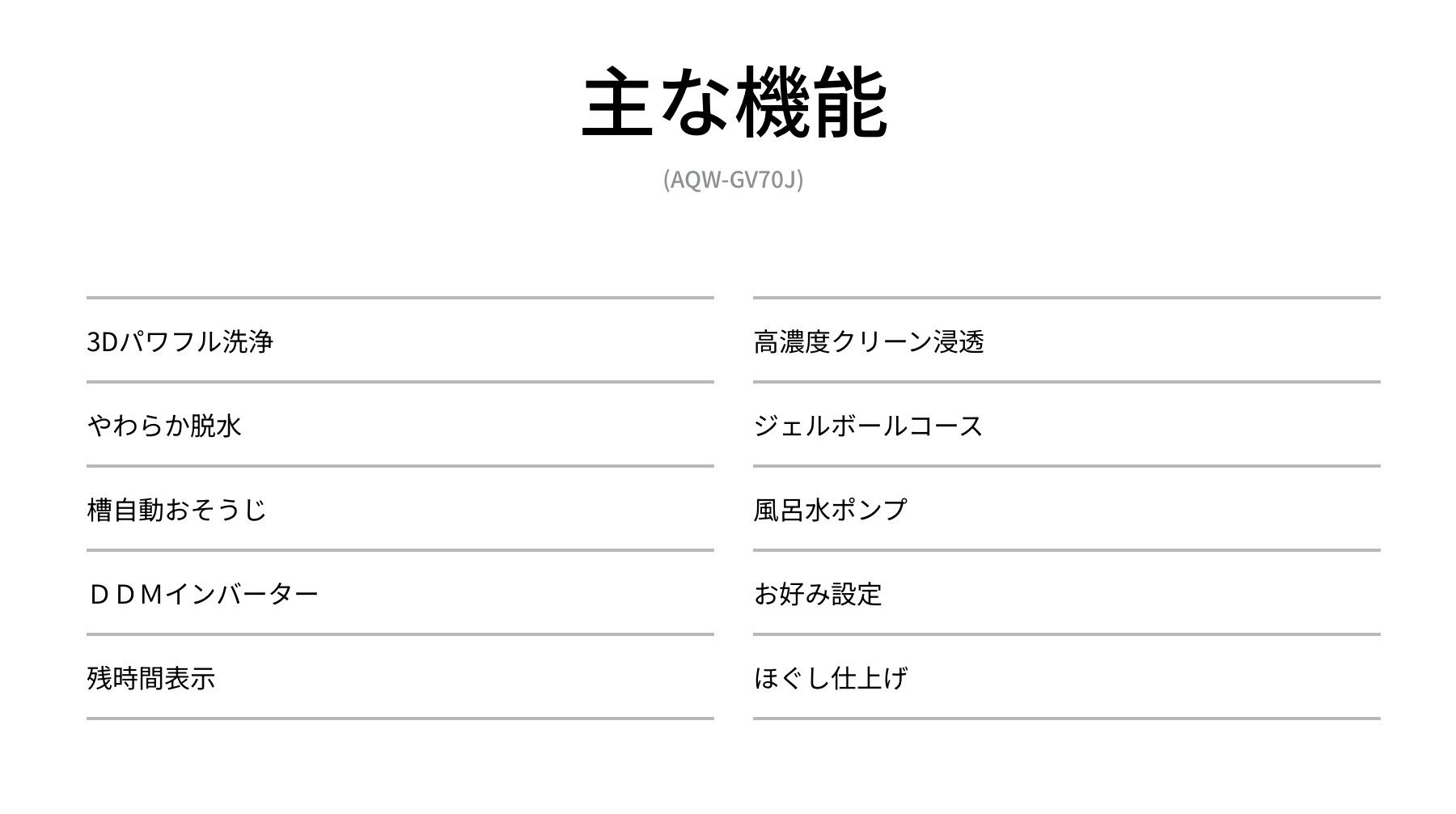Open the 残時間表示 feature

(x=151, y=678)
